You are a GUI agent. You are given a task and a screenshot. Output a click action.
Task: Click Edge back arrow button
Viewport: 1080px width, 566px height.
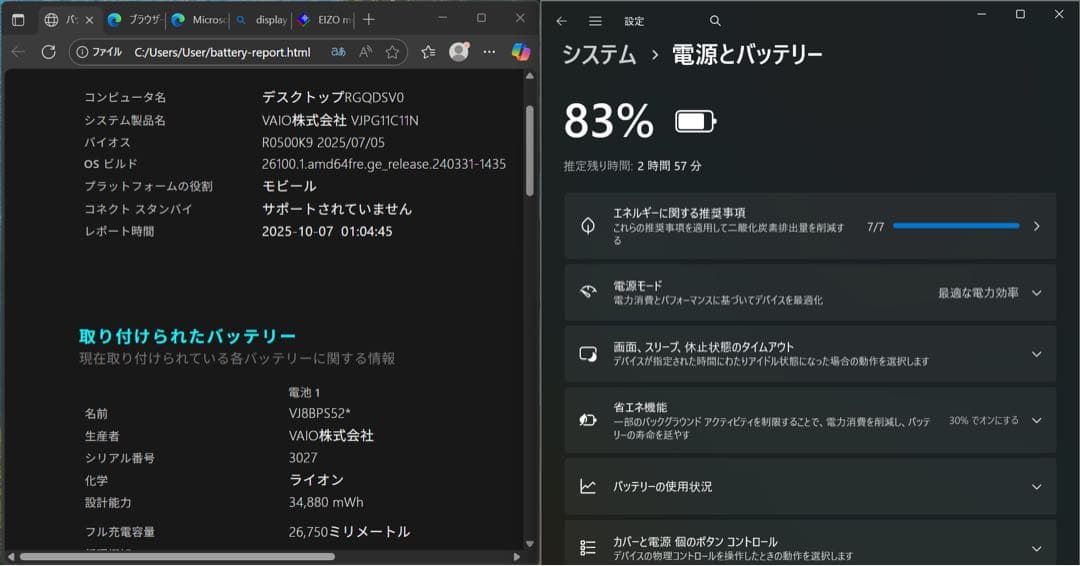(x=19, y=52)
